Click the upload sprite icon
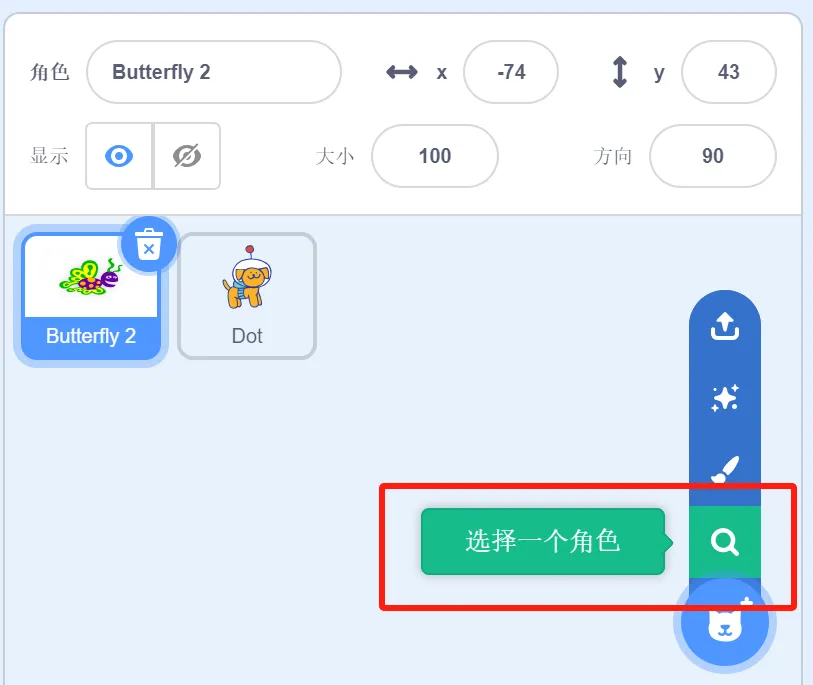Viewport: 813px width, 685px height. coord(724,326)
